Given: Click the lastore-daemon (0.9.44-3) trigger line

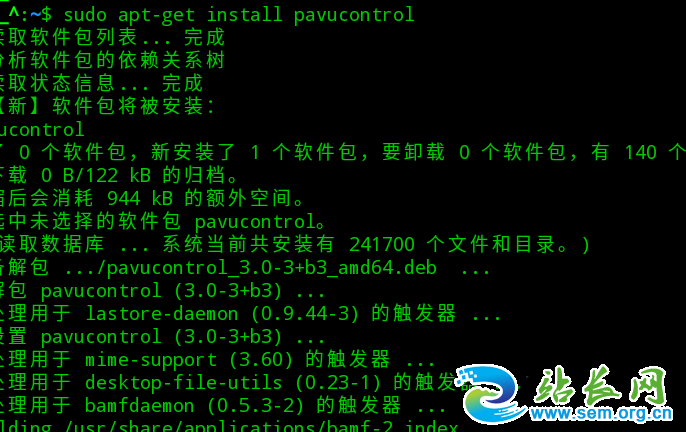Looking at the screenshot, I should [250, 313].
